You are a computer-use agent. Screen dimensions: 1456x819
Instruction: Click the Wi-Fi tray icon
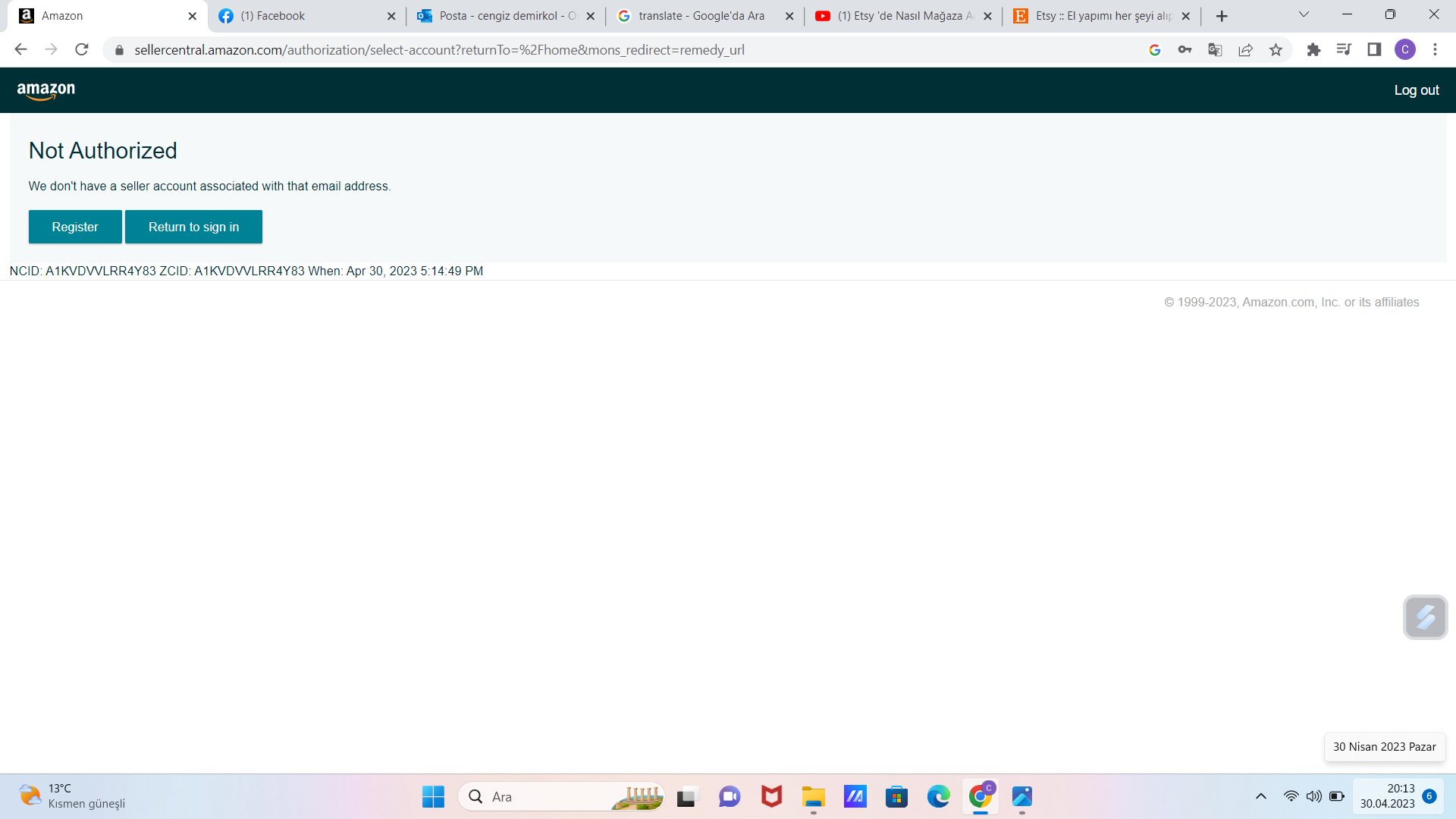pos(1291,796)
